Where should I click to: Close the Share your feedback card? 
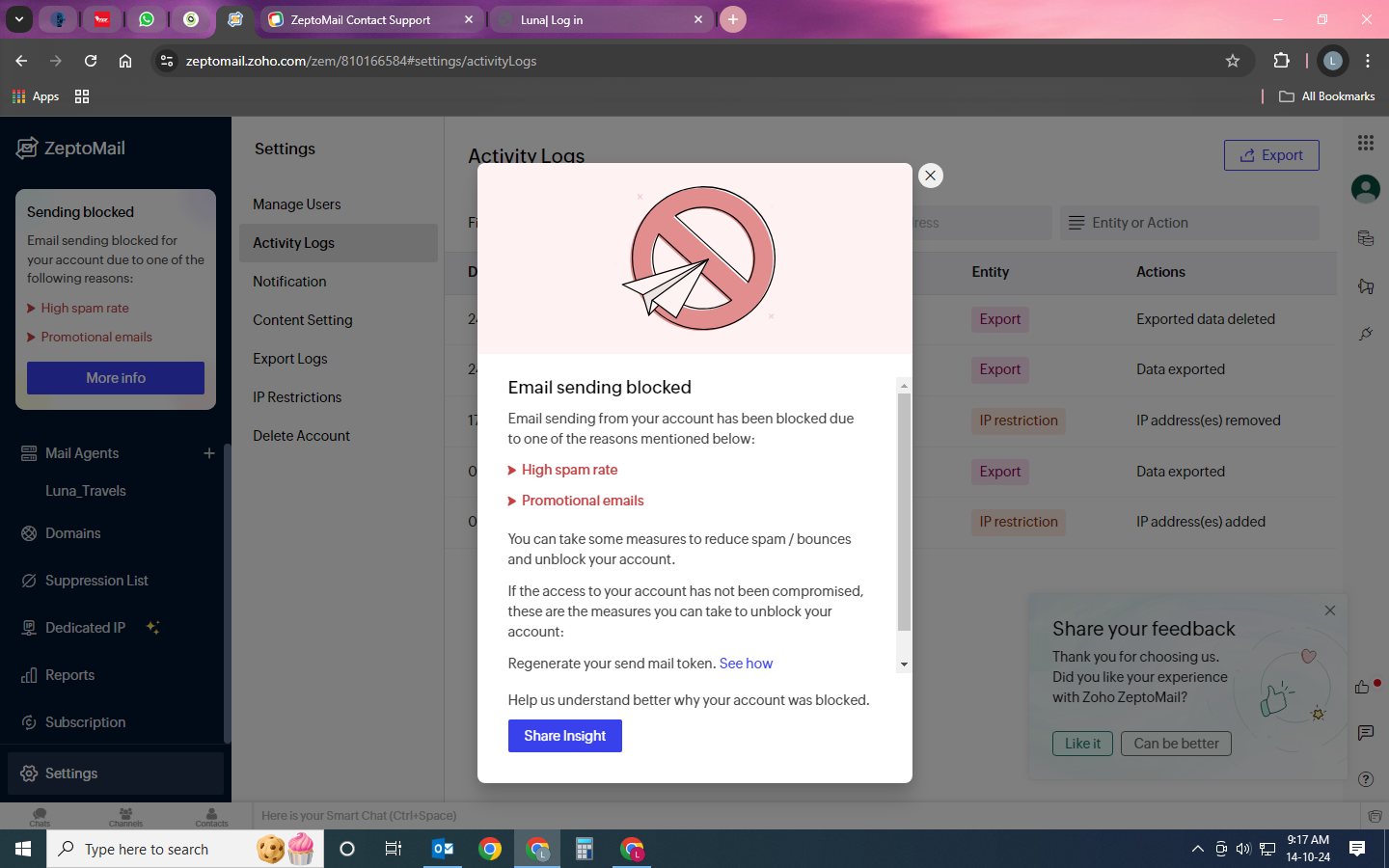pyautogui.click(x=1330, y=610)
